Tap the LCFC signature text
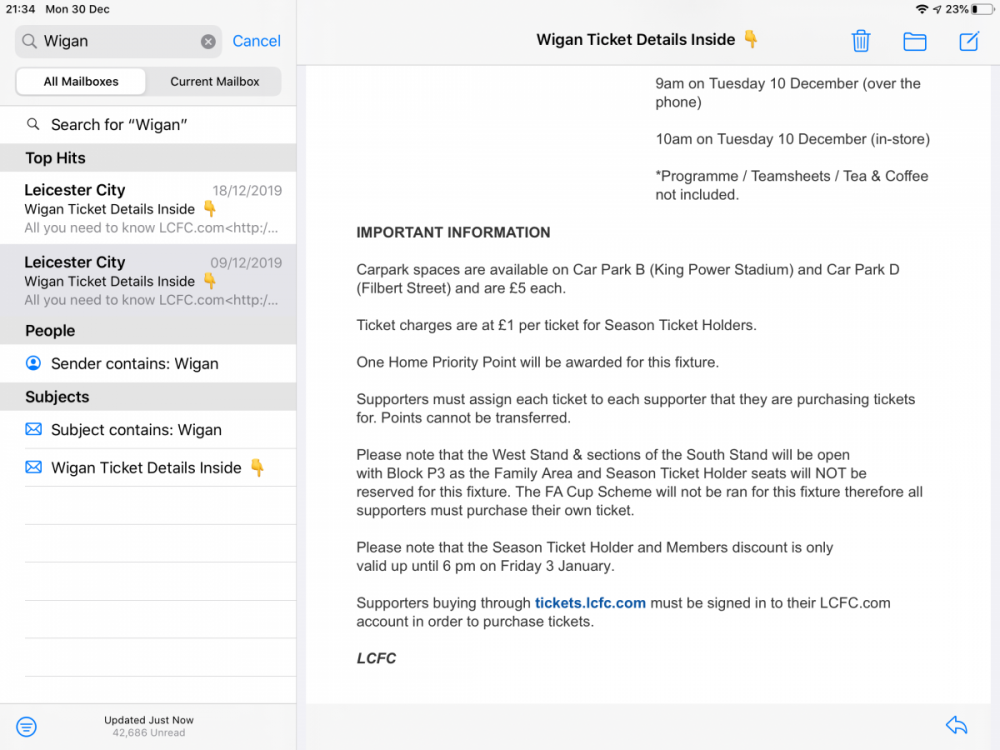This screenshot has width=1000, height=750. pos(376,659)
